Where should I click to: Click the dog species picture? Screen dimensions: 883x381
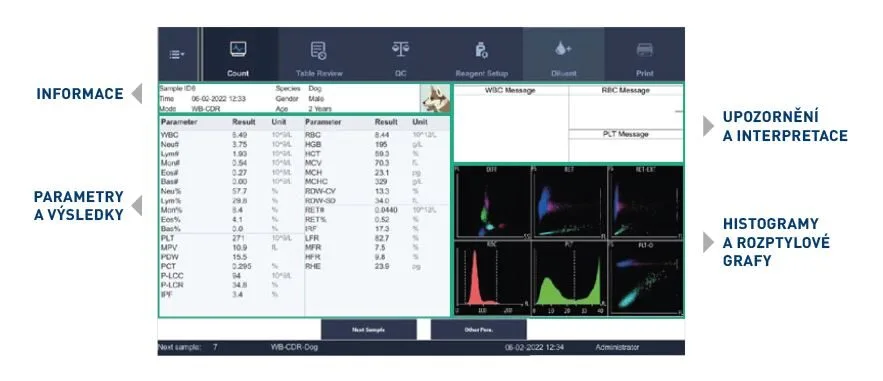tap(435, 98)
